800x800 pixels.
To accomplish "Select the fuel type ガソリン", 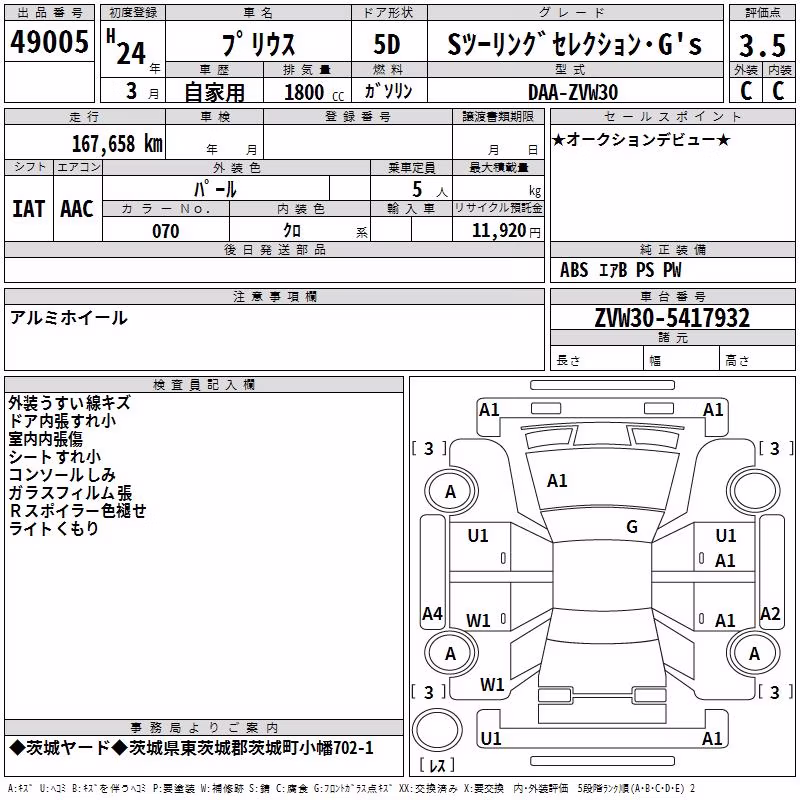I will (388, 91).
